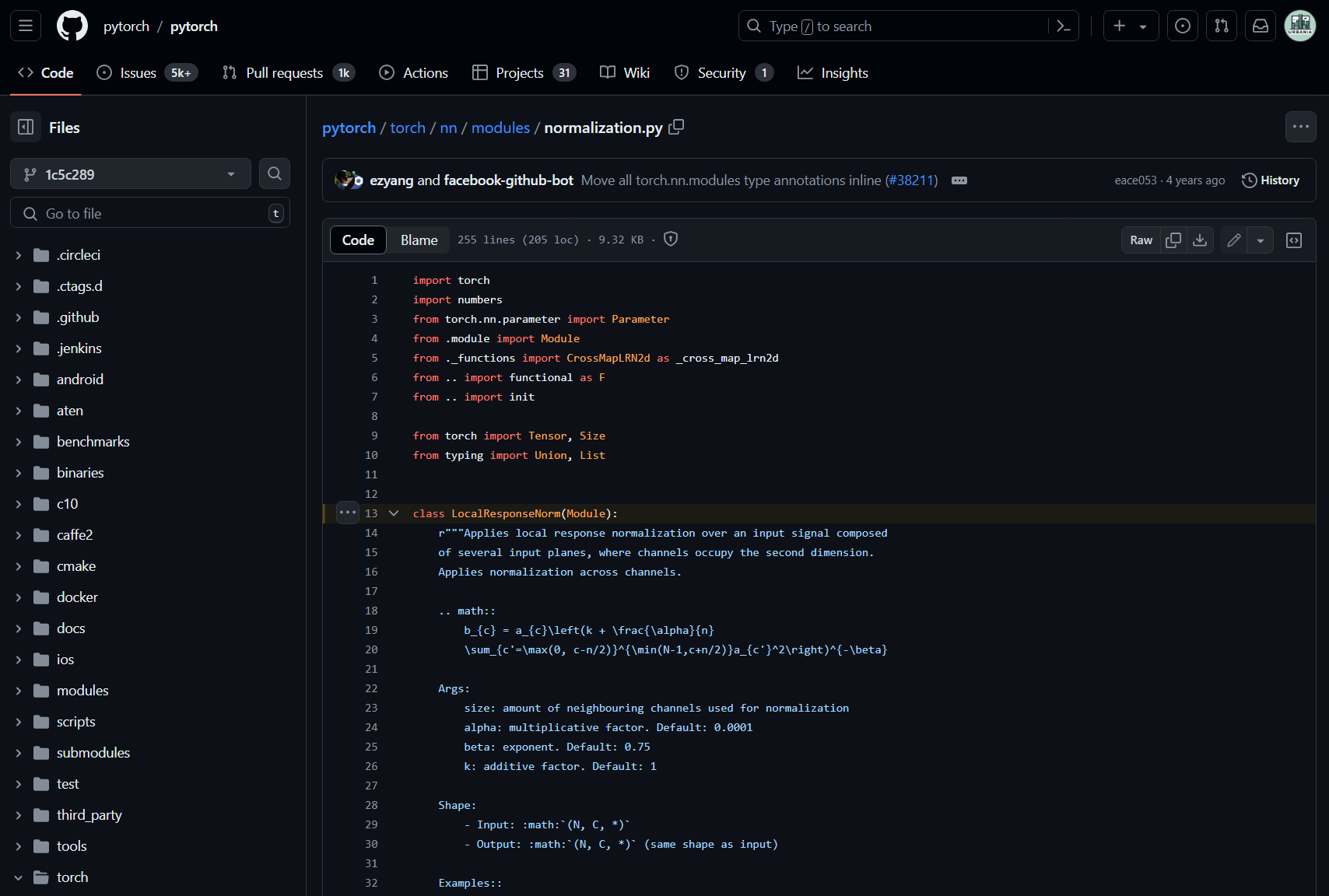This screenshot has height=896, width=1329.
Task: Copy the file path normalization.py
Action: [x=677, y=127]
